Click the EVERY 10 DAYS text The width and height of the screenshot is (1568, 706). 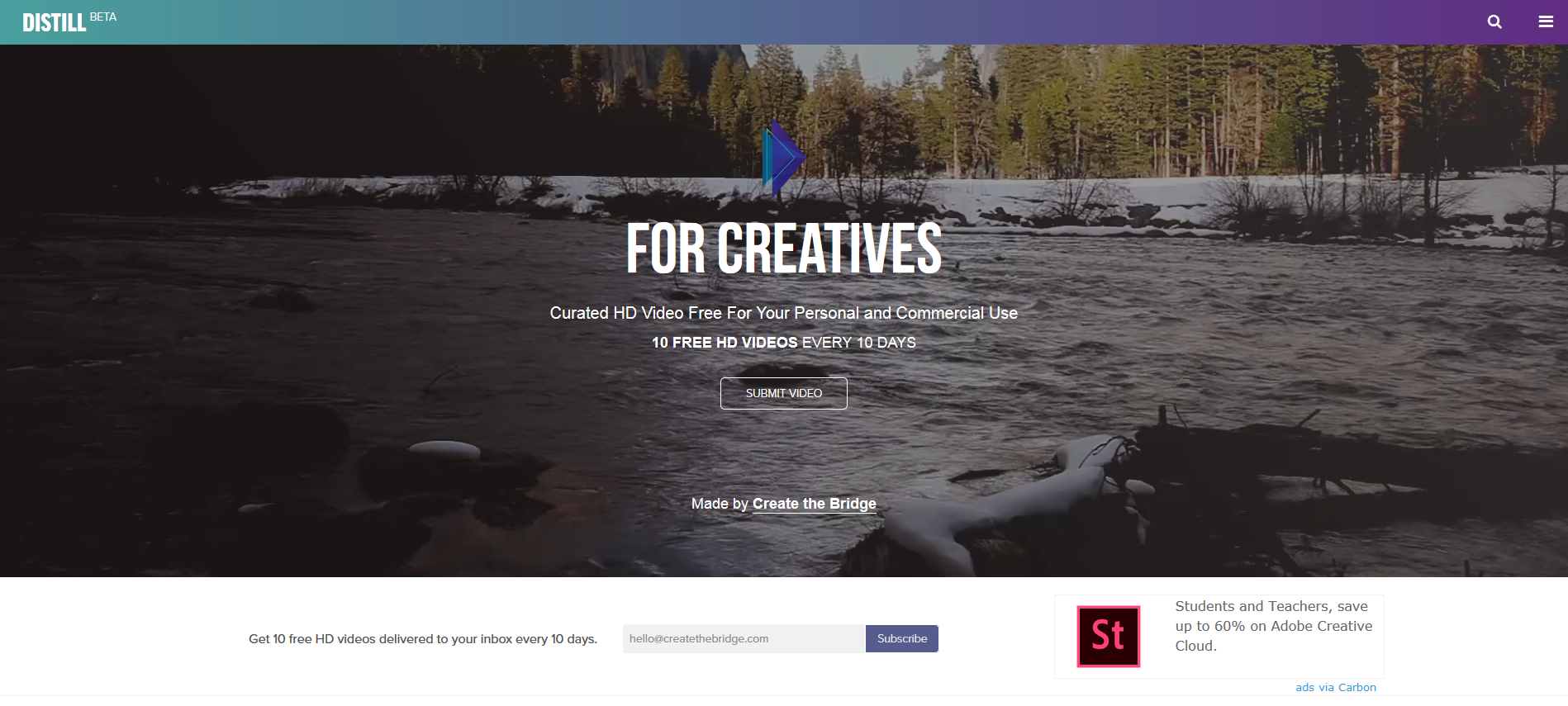(x=859, y=343)
